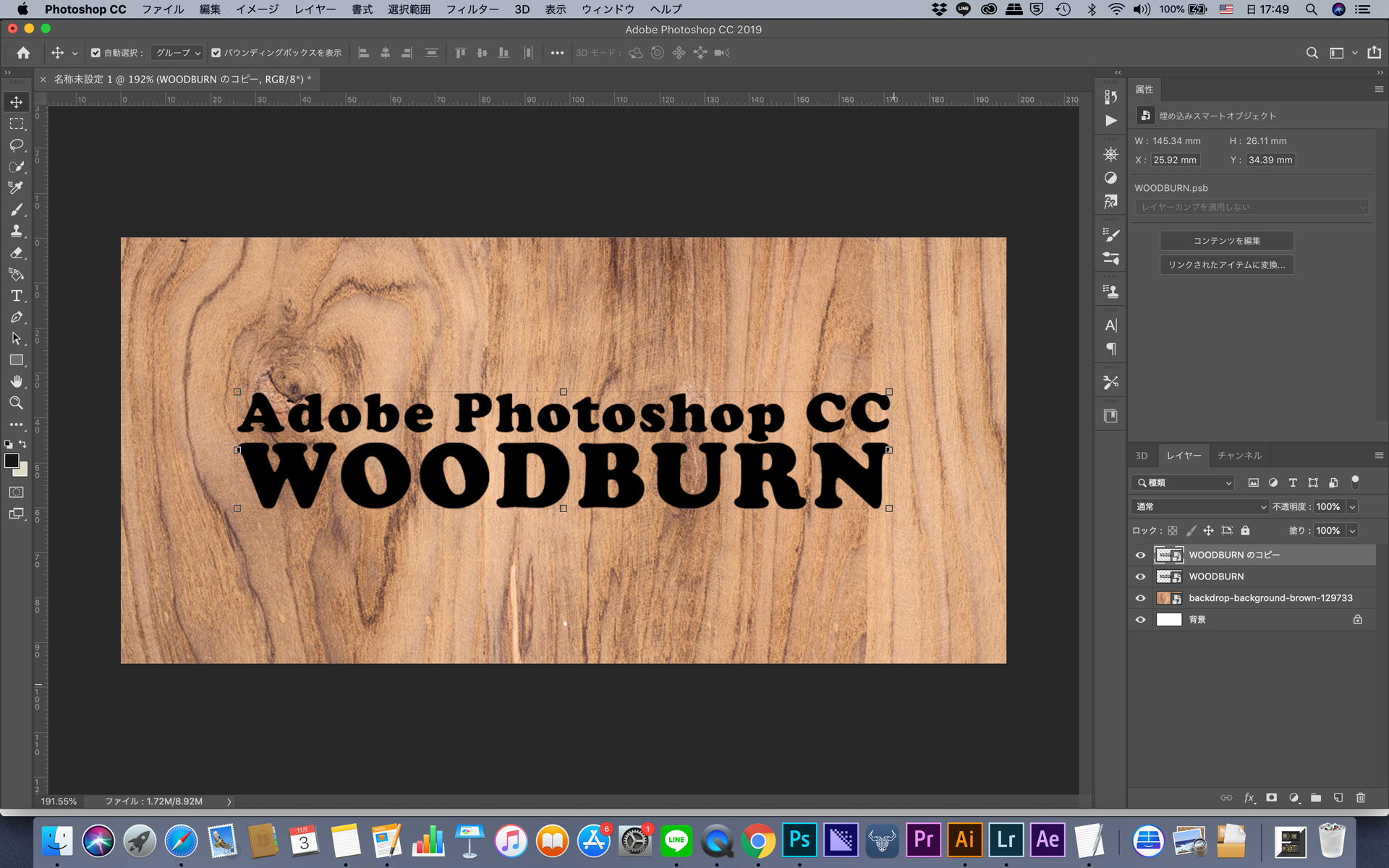The image size is (1389, 868).
Task: Open the fill 塗り slider arrow
Action: pos(1351,531)
